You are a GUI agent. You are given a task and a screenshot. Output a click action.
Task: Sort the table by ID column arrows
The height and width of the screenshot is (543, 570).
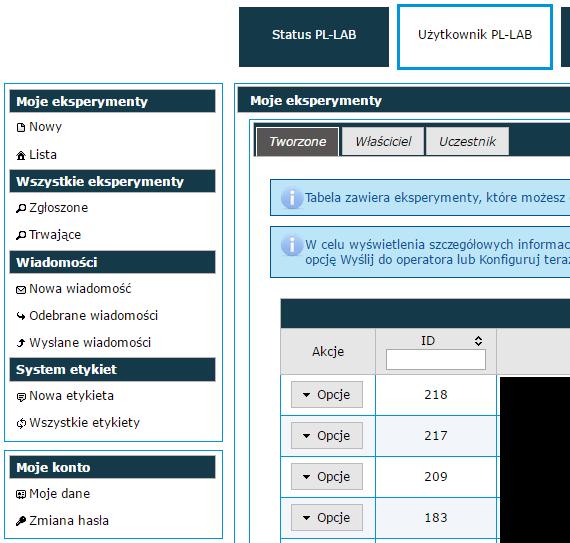coord(478,341)
